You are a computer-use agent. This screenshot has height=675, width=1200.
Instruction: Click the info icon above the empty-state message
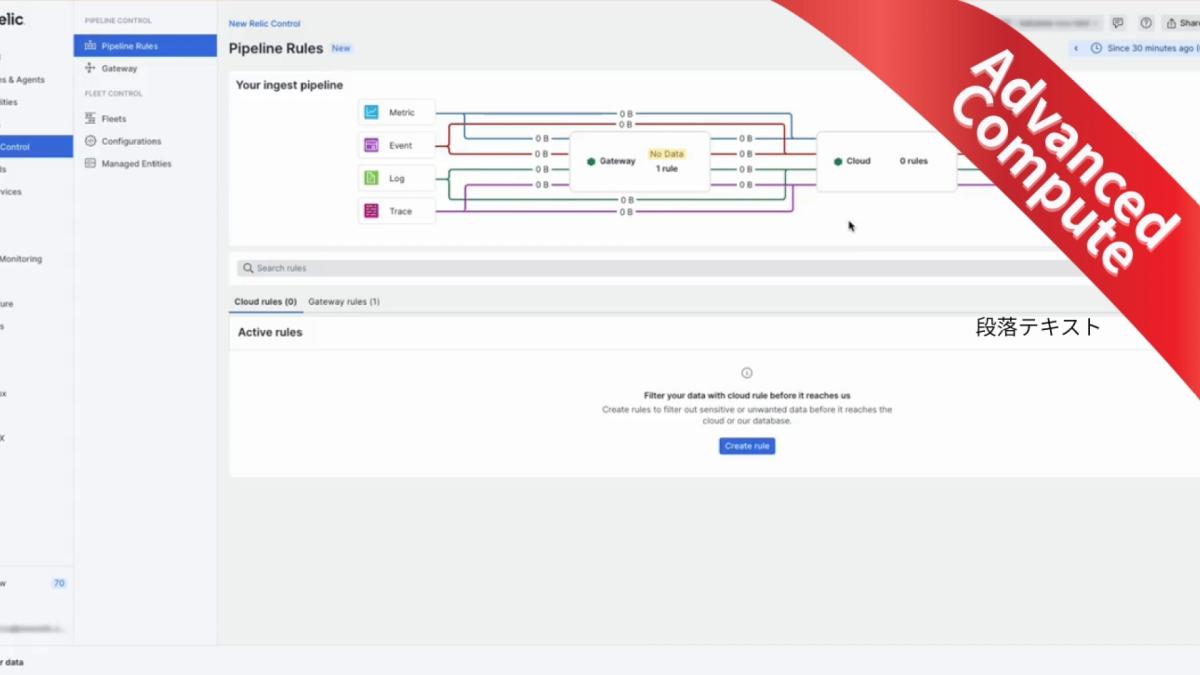(747, 373)
